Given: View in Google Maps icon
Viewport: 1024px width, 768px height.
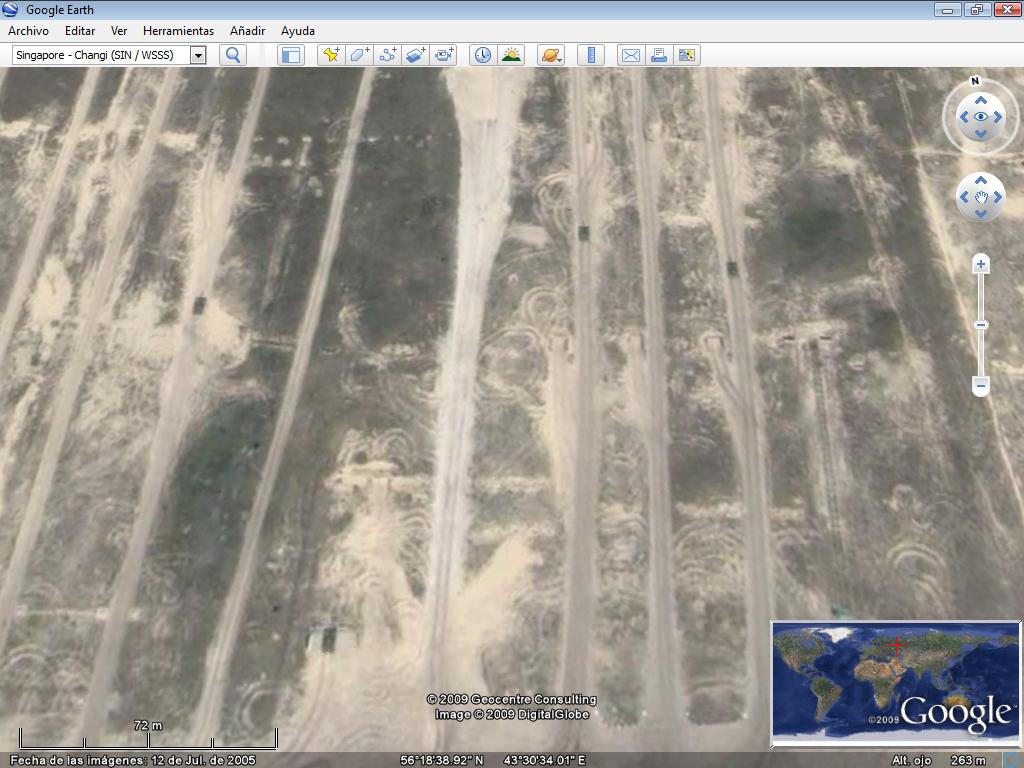Looking at the screenshot, I should [687, 55].
